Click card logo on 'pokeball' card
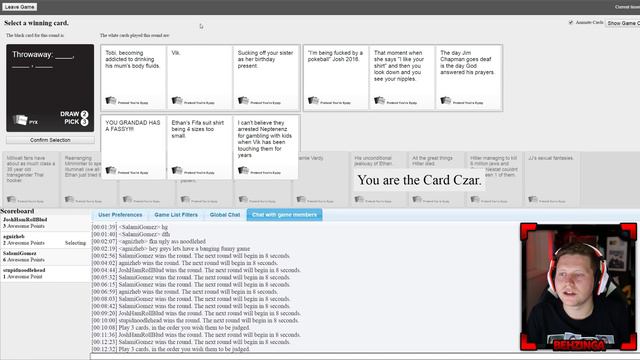Screen dimensions: 640x360 [313, 100]
